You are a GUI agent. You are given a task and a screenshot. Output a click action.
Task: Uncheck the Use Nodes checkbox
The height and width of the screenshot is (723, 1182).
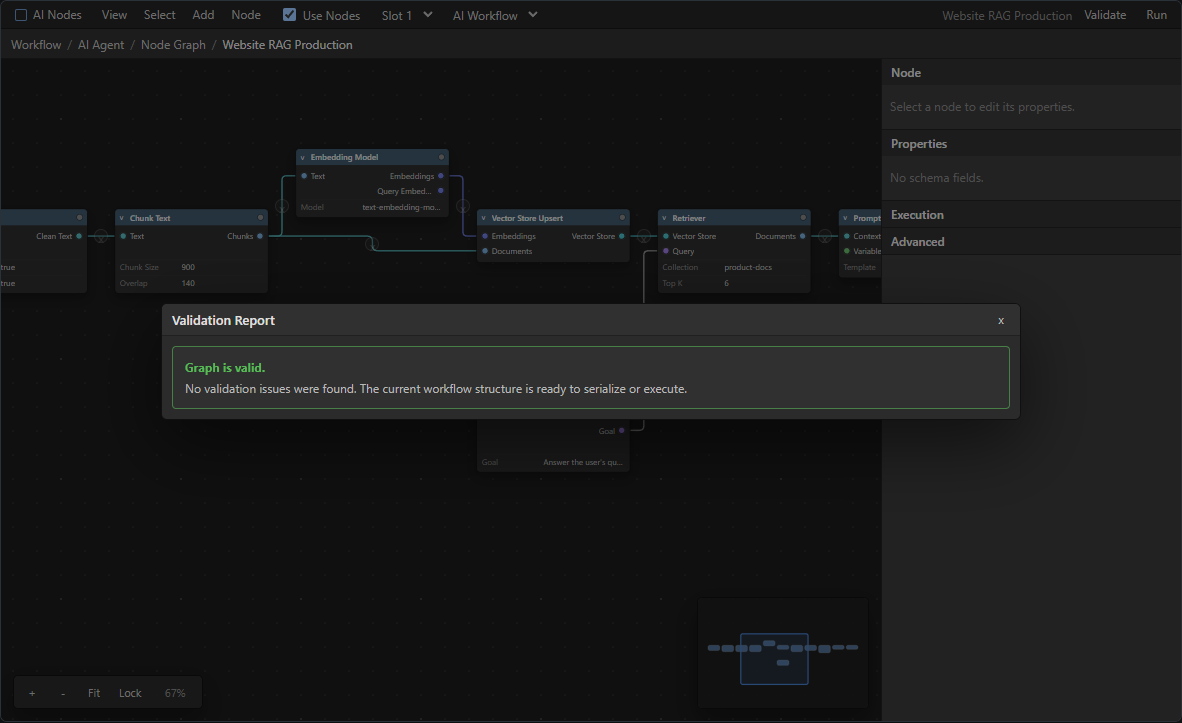[289, 14]
